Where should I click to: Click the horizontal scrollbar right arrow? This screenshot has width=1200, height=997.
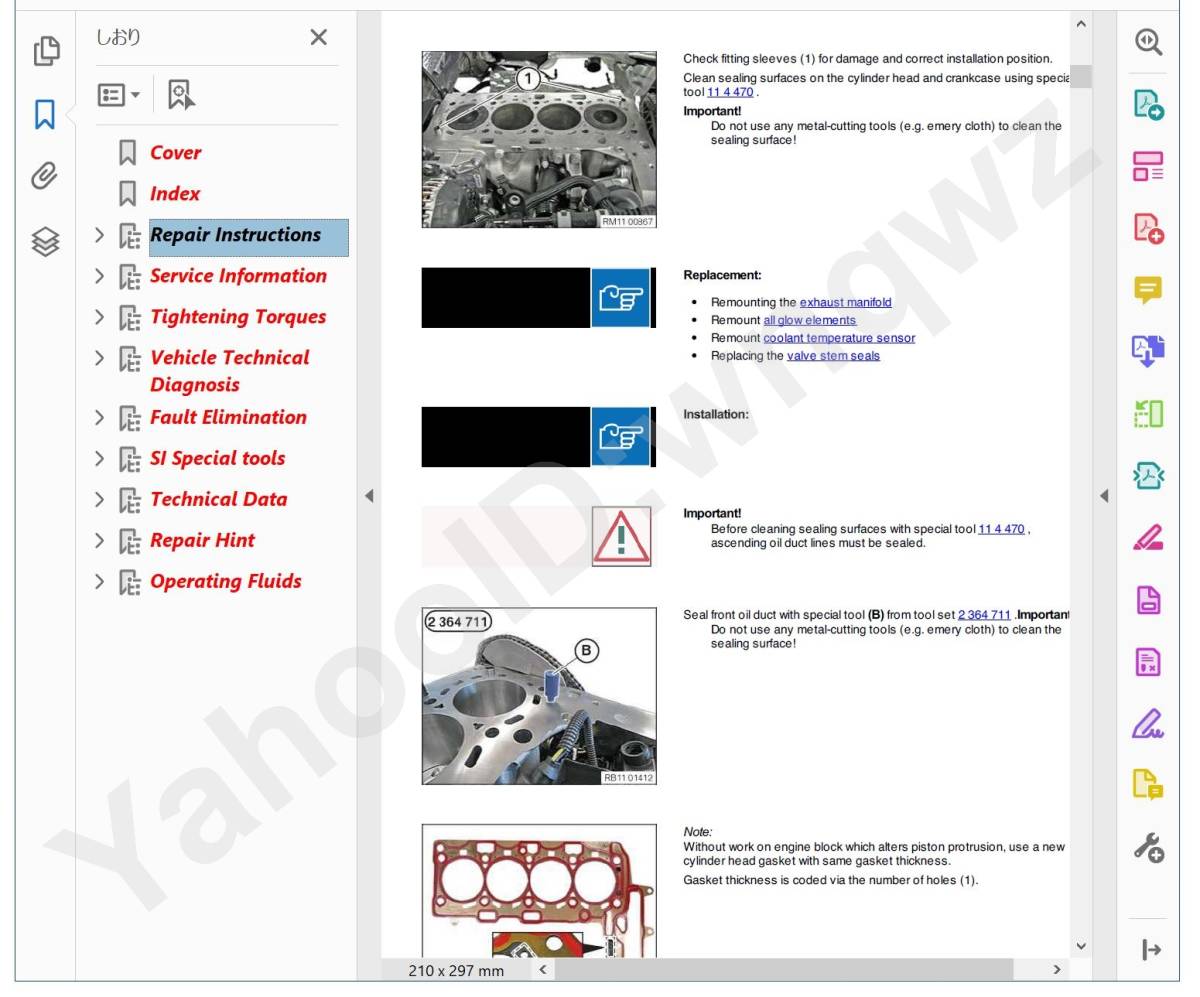coord(1057,970)
